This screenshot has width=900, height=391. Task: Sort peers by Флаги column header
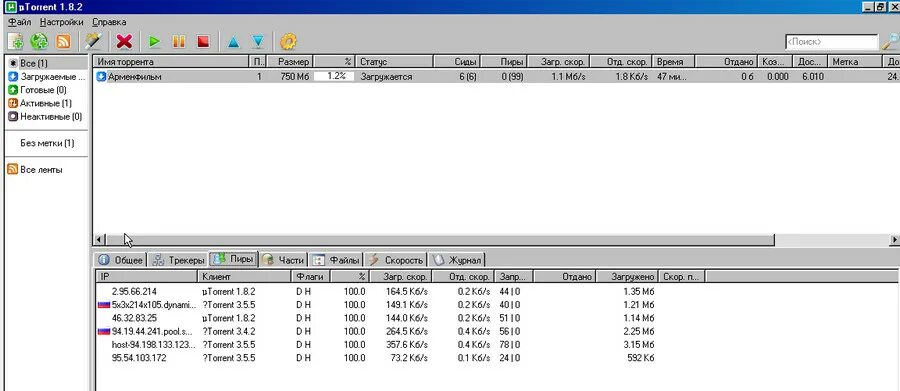pos(312,277)
